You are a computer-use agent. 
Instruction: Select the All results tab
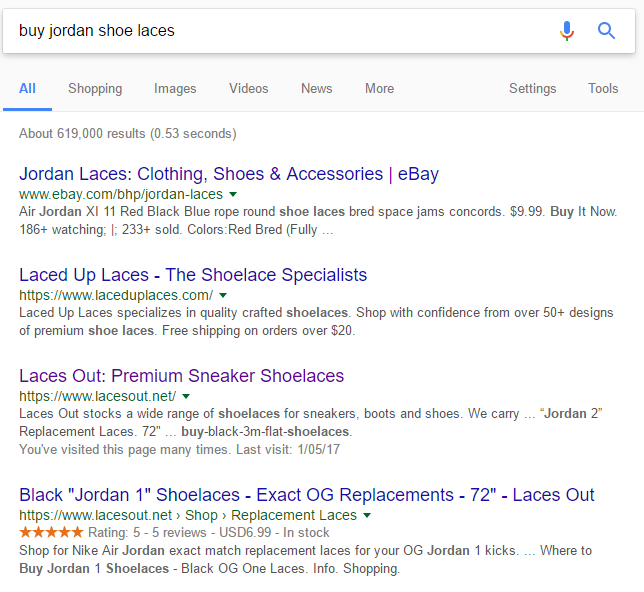pos(27,88)
